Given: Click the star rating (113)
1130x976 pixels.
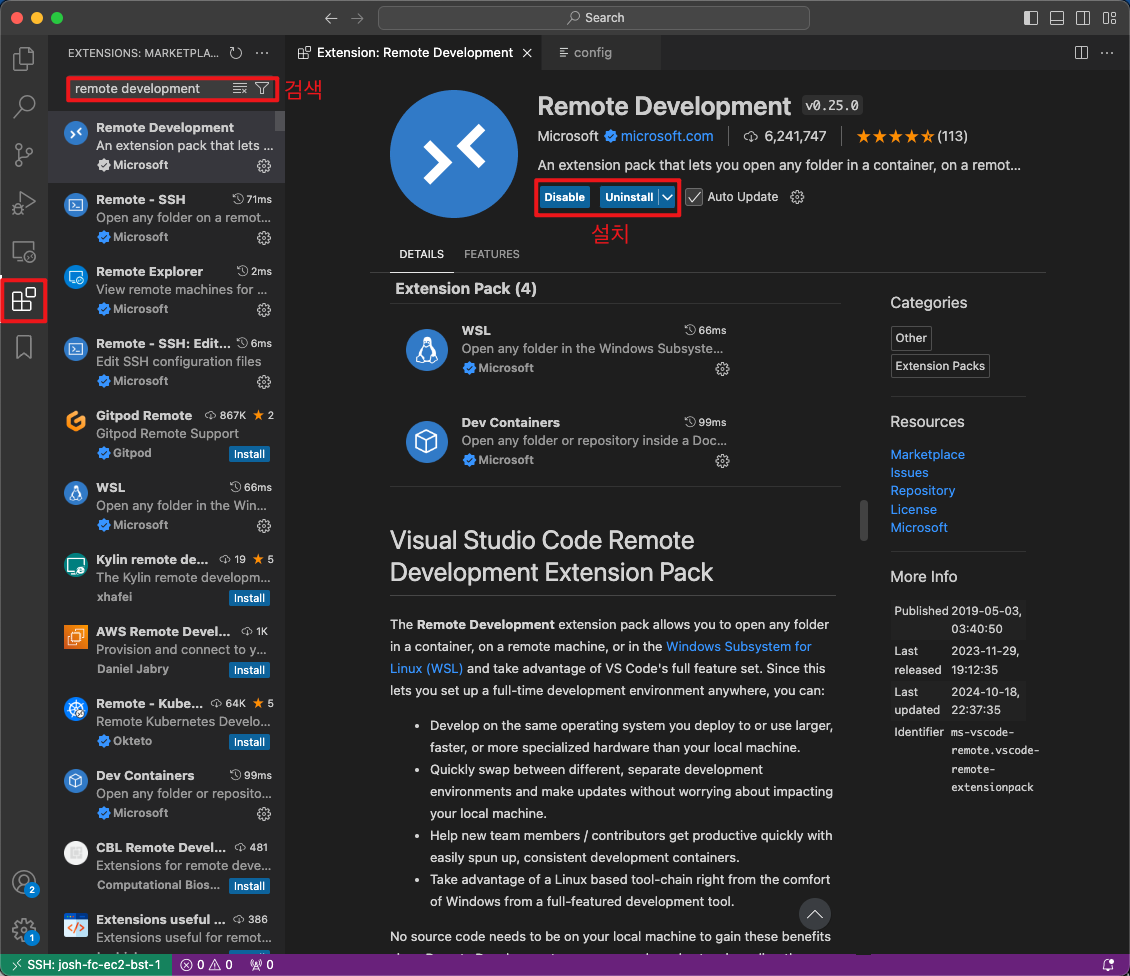Looking at the screenshot, I should click(911, 136).
